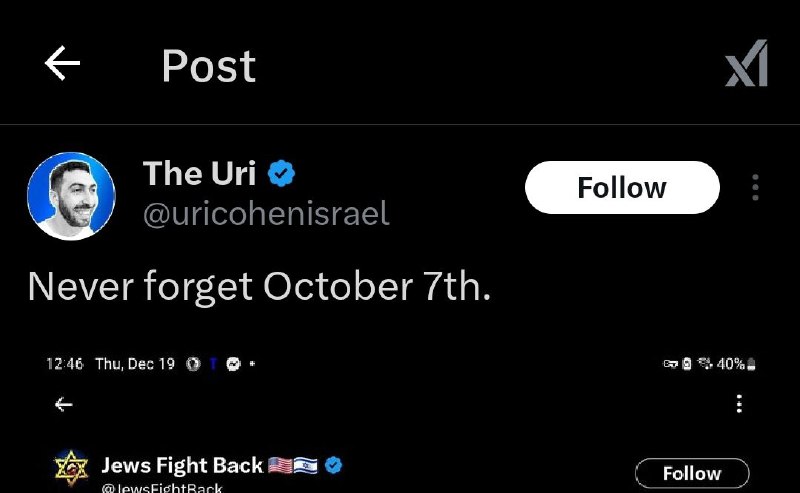The image size is (800, 493).
Task: Open the three-dot menu next to The Uri's Follow button
Action: 755,187
